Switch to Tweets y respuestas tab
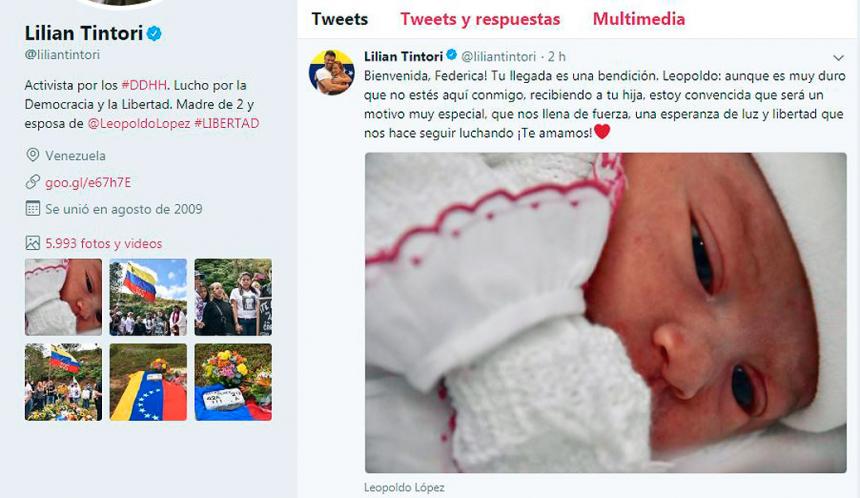 tap(480, 19)
